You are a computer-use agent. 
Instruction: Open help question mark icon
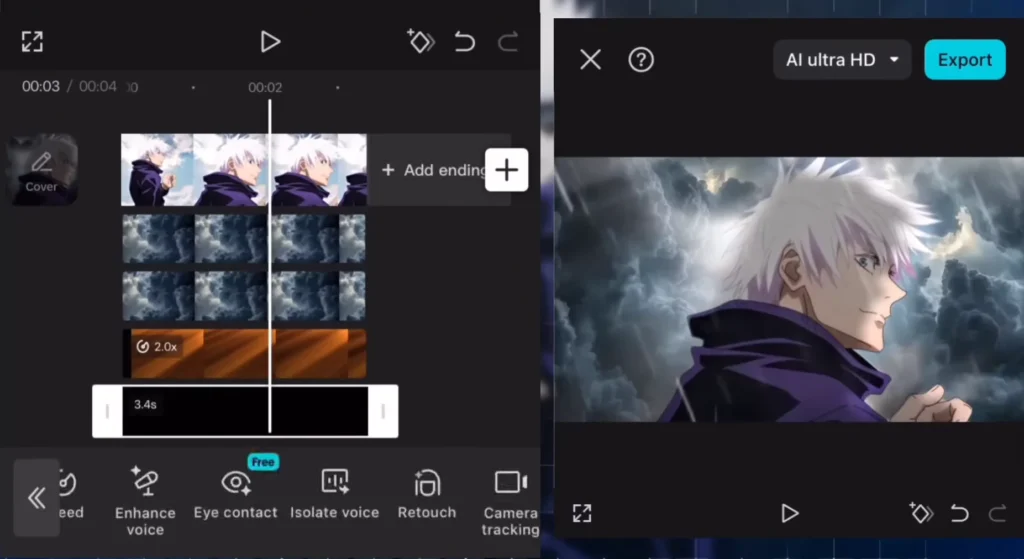[x=641, y=60]
